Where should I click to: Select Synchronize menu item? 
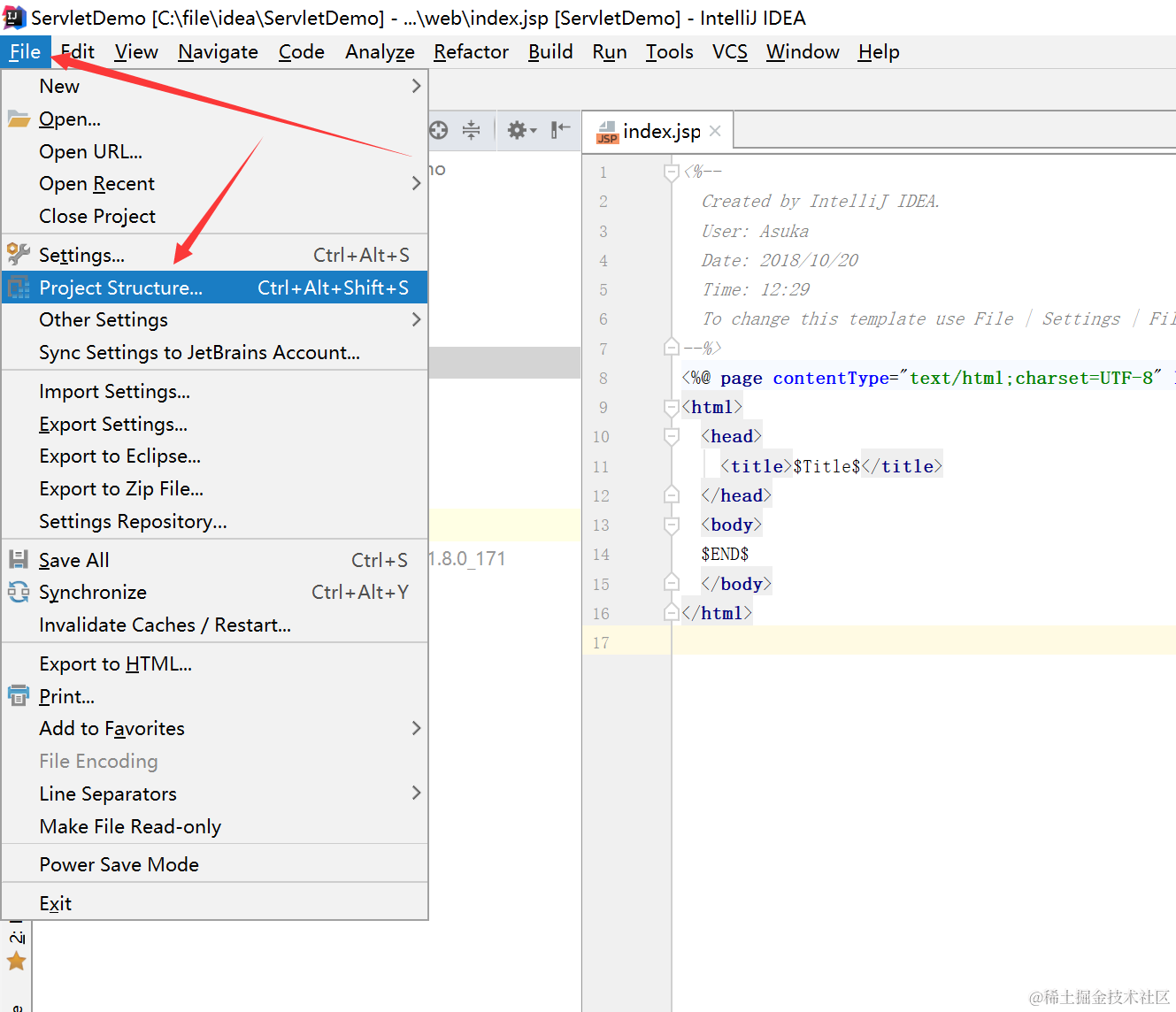coord(215,592)
